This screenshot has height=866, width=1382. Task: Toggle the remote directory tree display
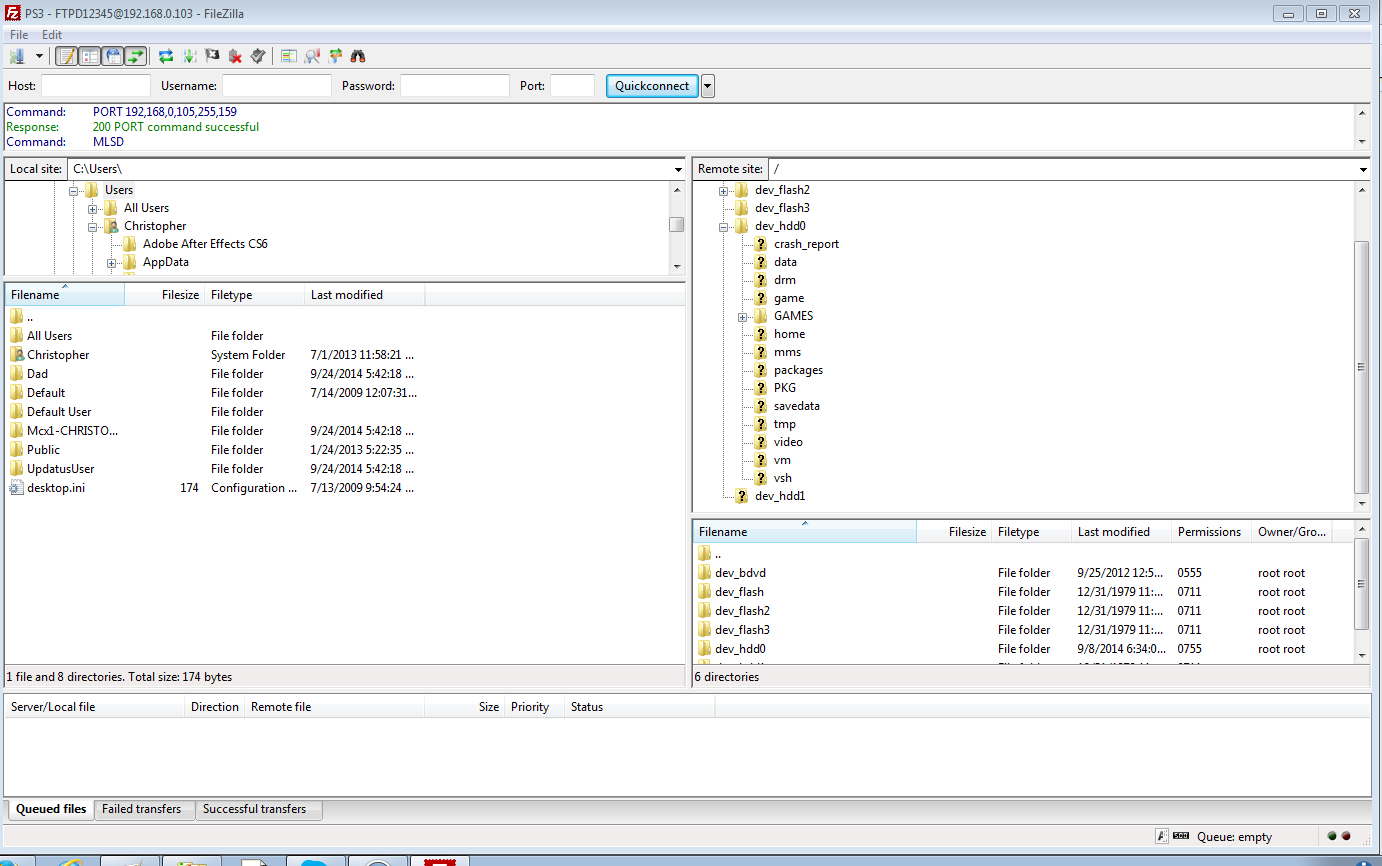113,56
